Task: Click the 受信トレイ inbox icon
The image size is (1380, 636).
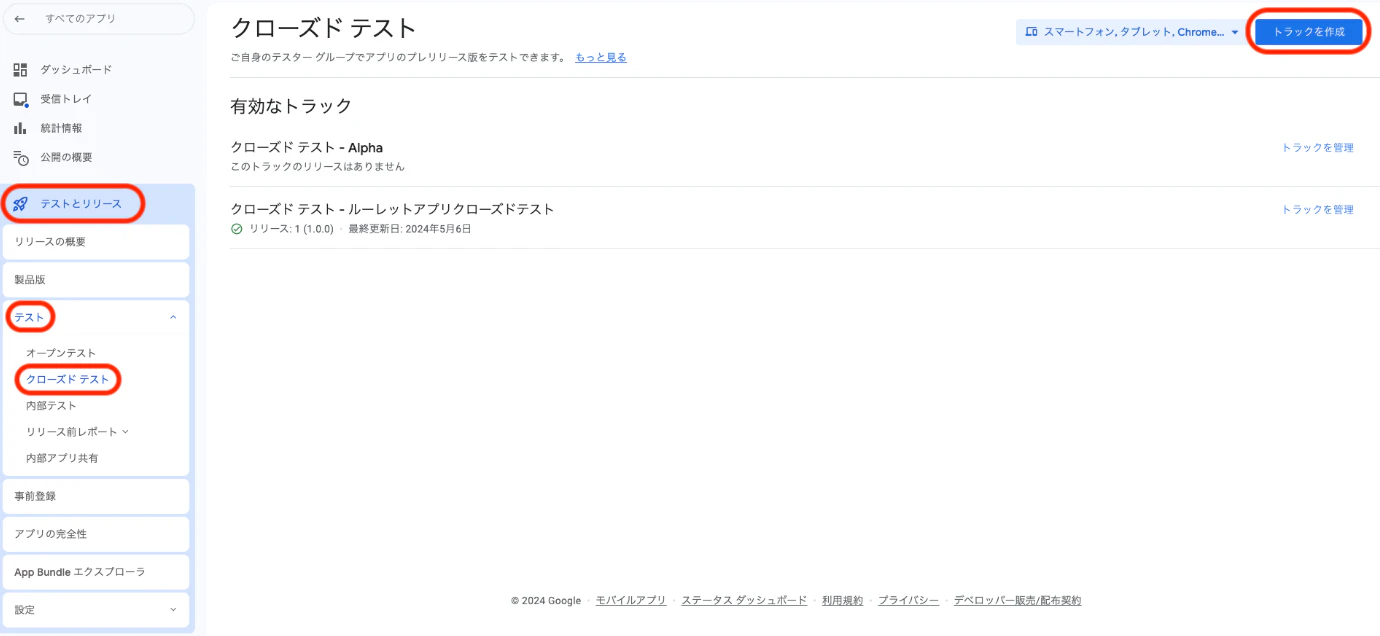Action: 20,99
